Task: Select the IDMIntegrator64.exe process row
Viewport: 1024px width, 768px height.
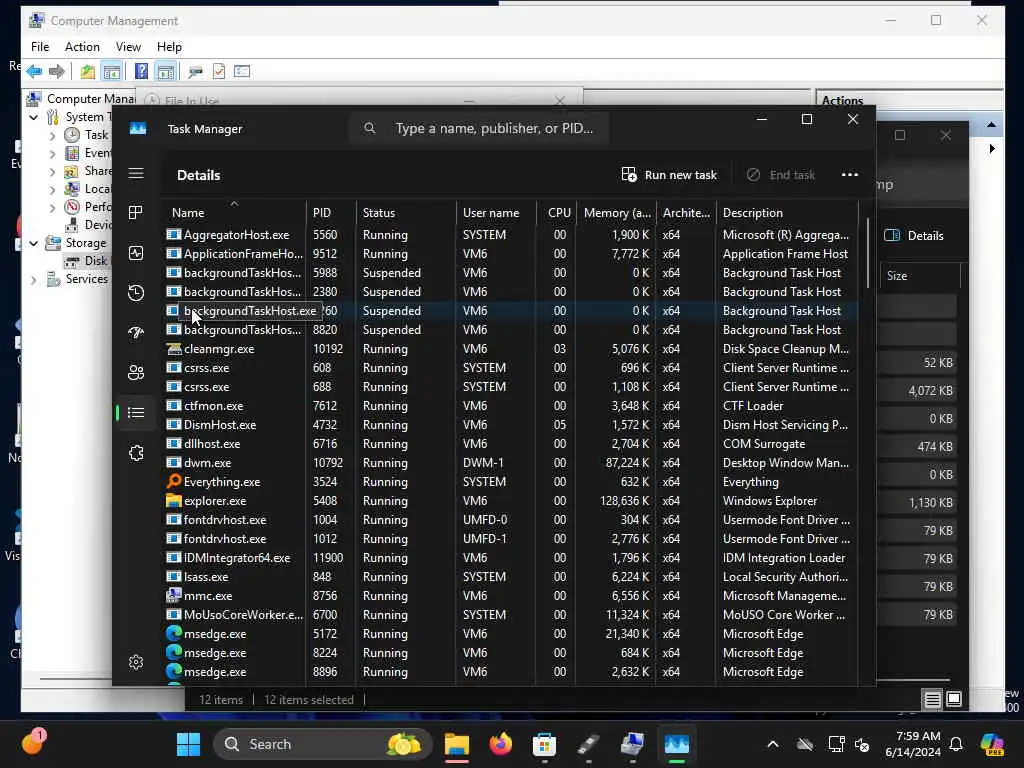Action: click(x=511, y=558)
